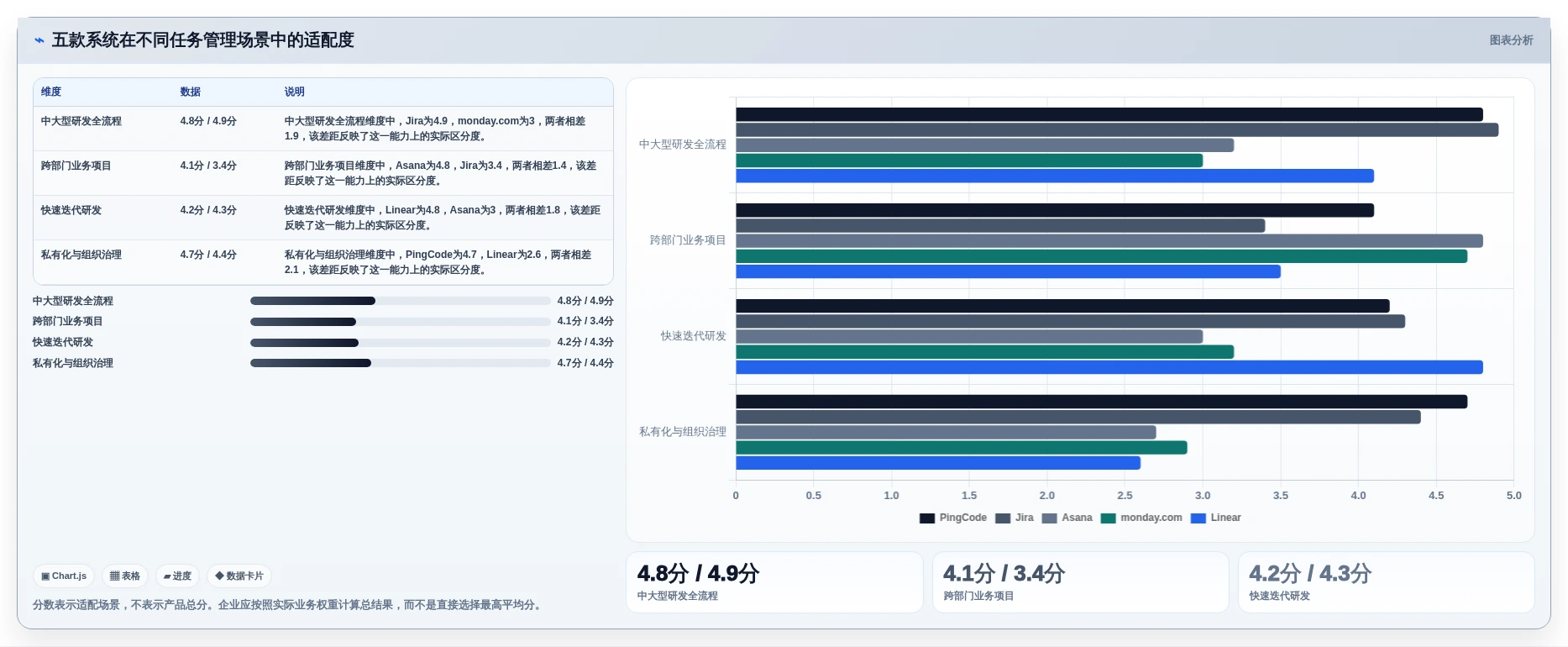The width and height of the screenshot is (1568, 647).
Task: Click the 跨部门业务项目 chart axis label
Action: 688,240
